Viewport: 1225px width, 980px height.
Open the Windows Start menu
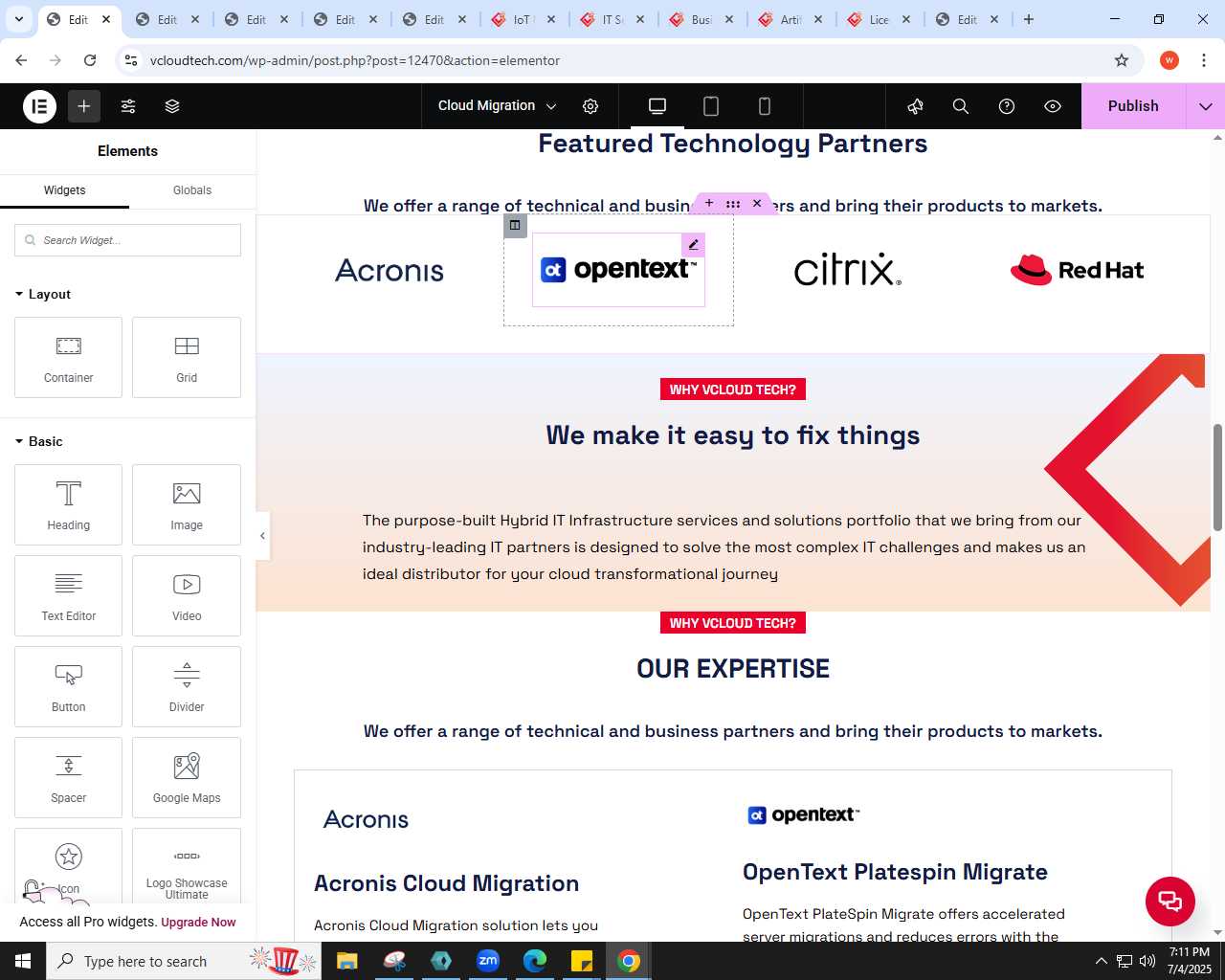[x=23, y=961]
